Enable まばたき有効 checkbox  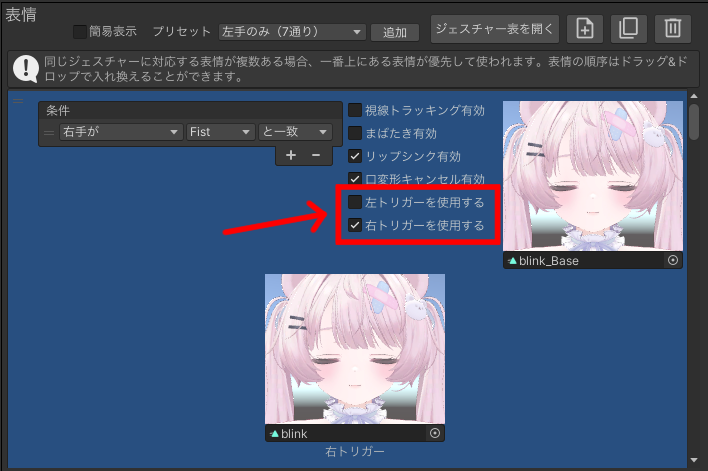pyautogui.click(x=355, y=133)
